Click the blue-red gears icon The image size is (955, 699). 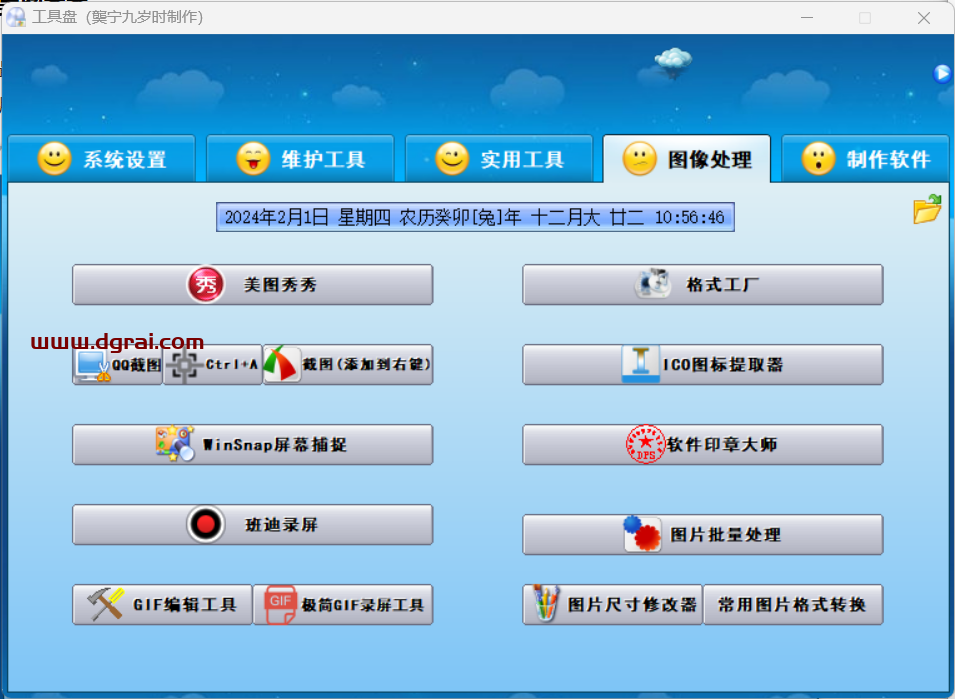(x=642, y=533)
